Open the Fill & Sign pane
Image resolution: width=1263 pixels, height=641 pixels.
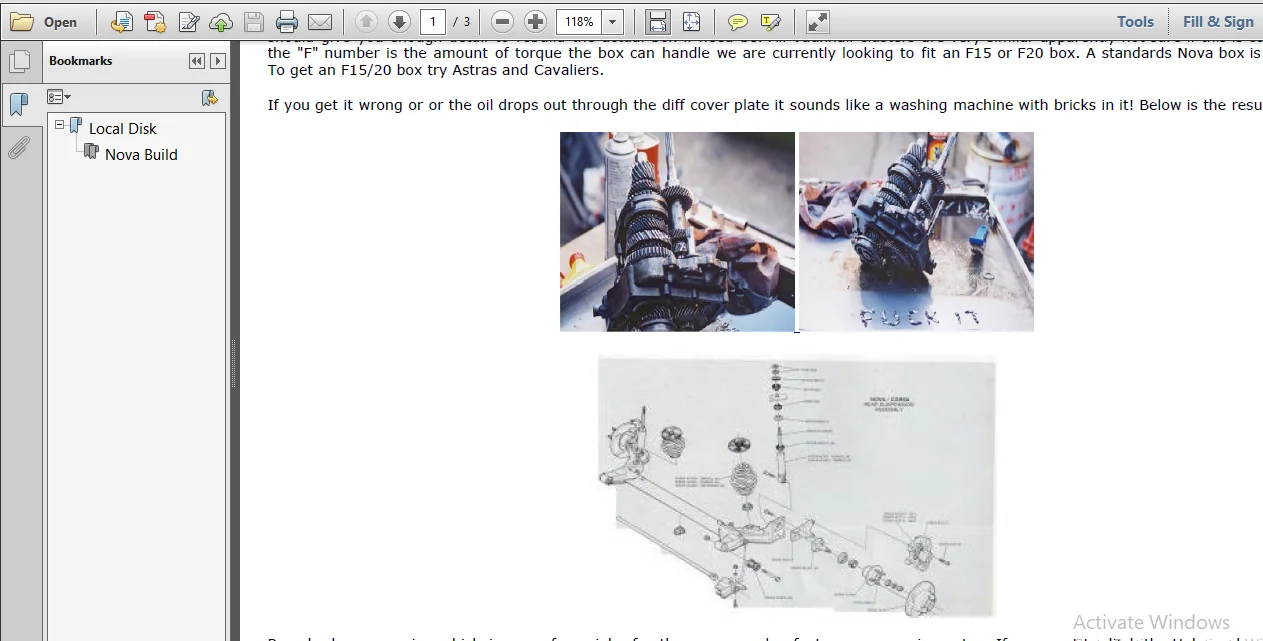pos(1218,21)
